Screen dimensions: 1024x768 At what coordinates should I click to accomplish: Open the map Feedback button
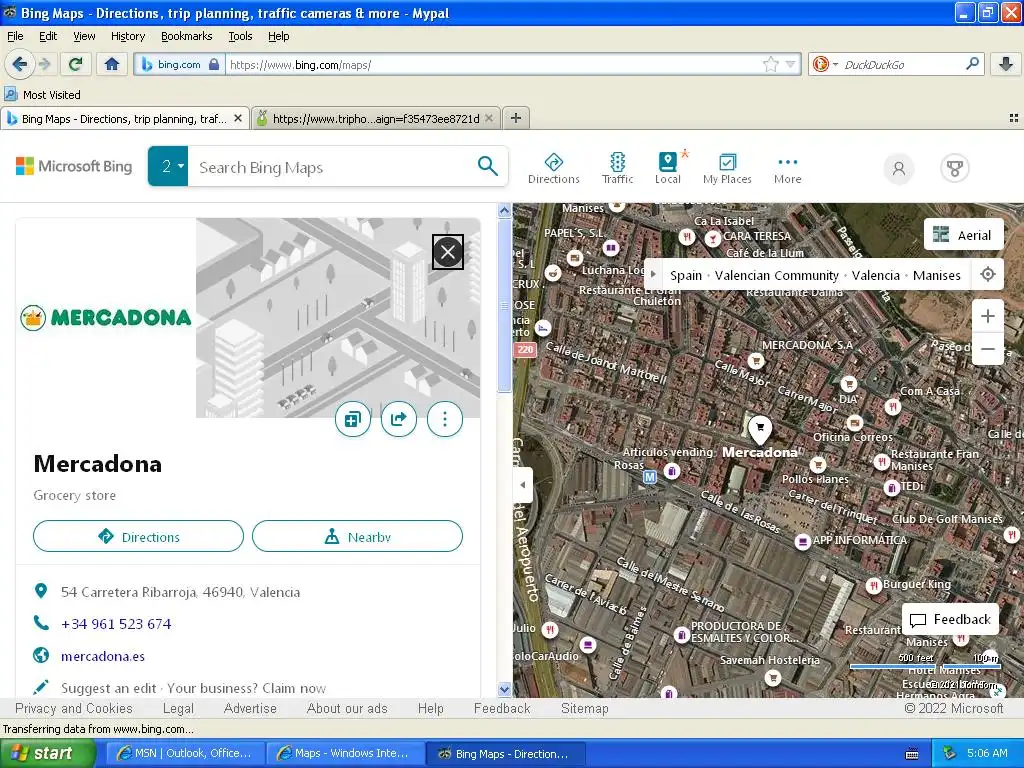click(x=950, y=619)
